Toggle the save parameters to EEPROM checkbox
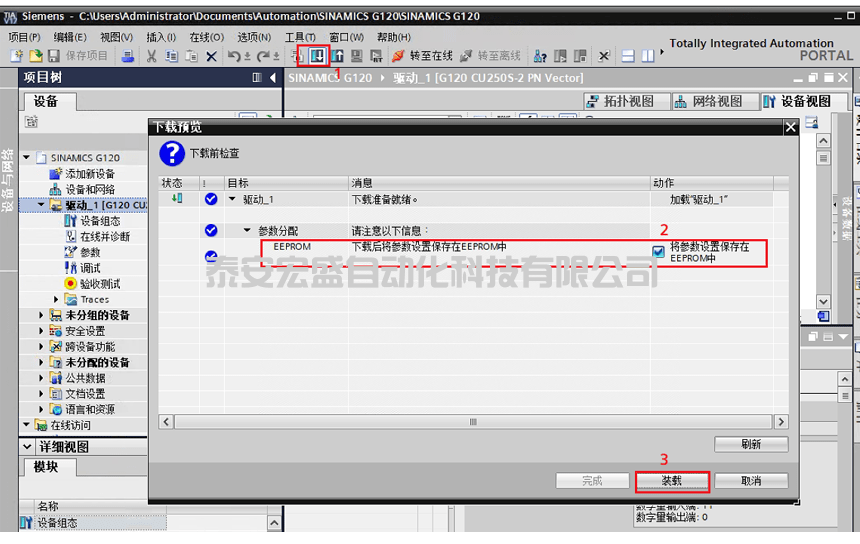This screenshot has width=860, height=544. (658, 252)
